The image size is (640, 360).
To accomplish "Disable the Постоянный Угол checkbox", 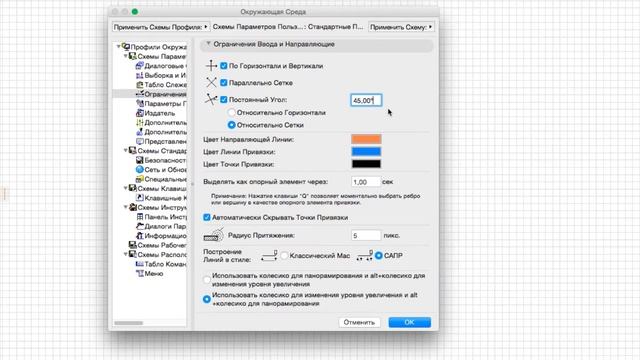I will click(224, 99).
